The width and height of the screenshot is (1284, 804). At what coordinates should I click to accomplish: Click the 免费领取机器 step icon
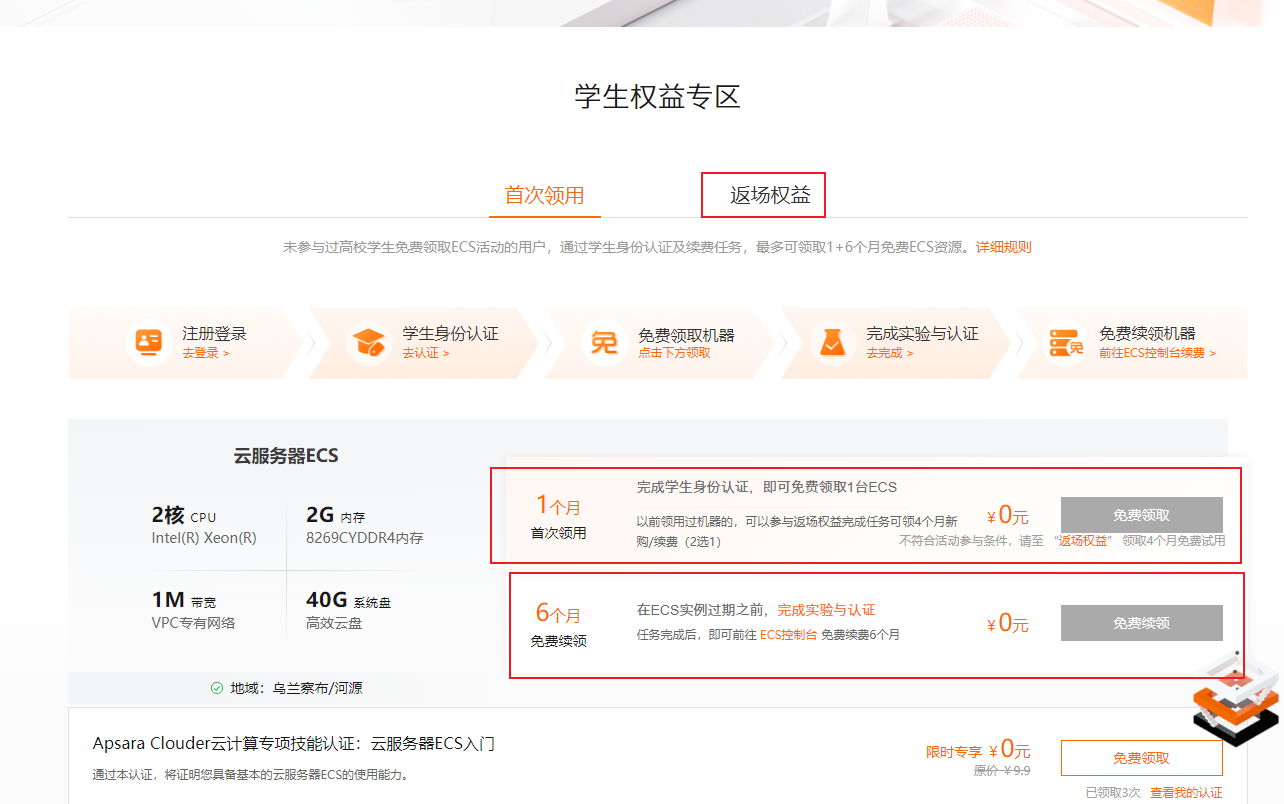point(603,343)
